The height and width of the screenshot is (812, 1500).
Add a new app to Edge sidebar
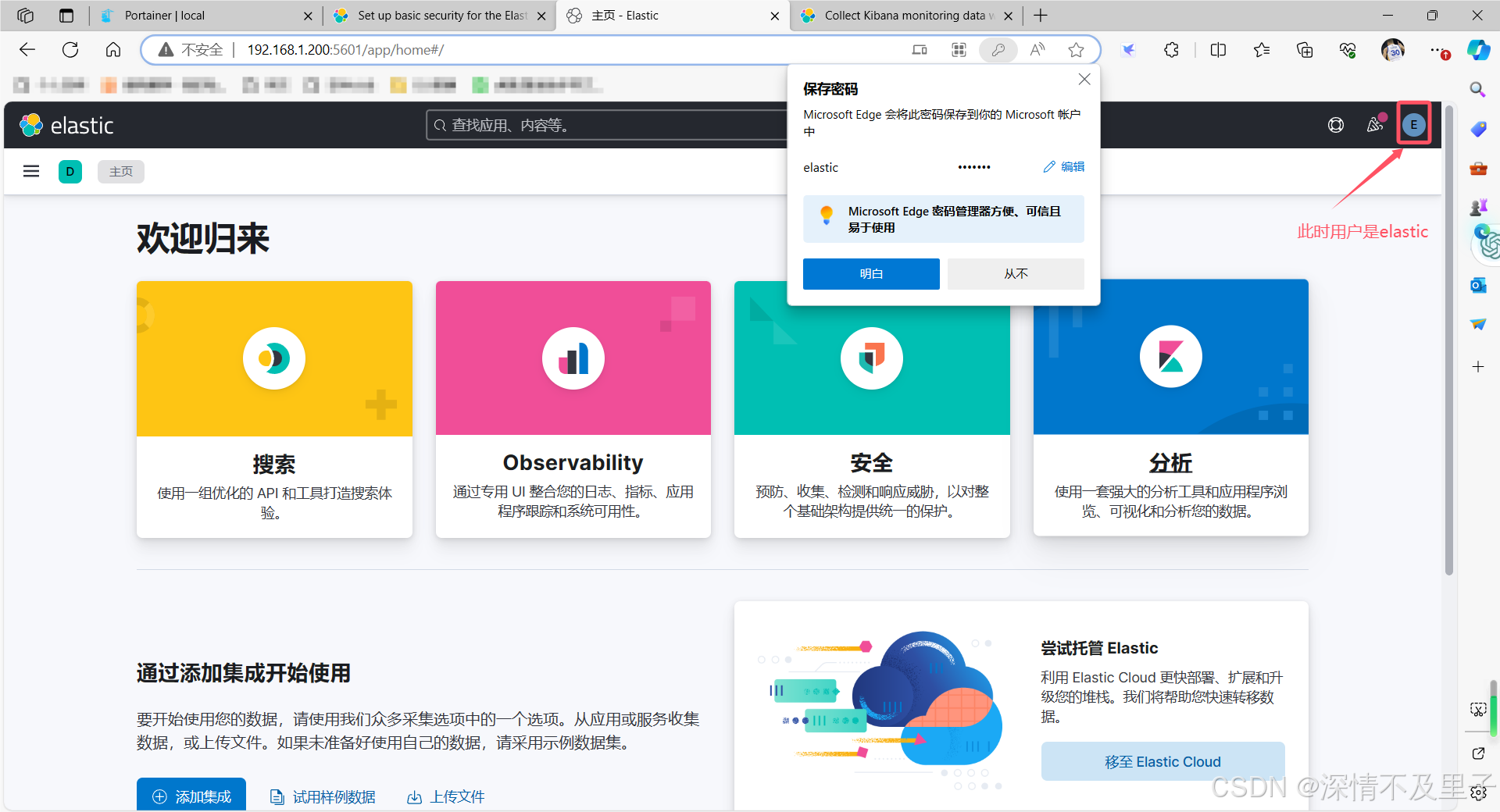point(1478,366)
